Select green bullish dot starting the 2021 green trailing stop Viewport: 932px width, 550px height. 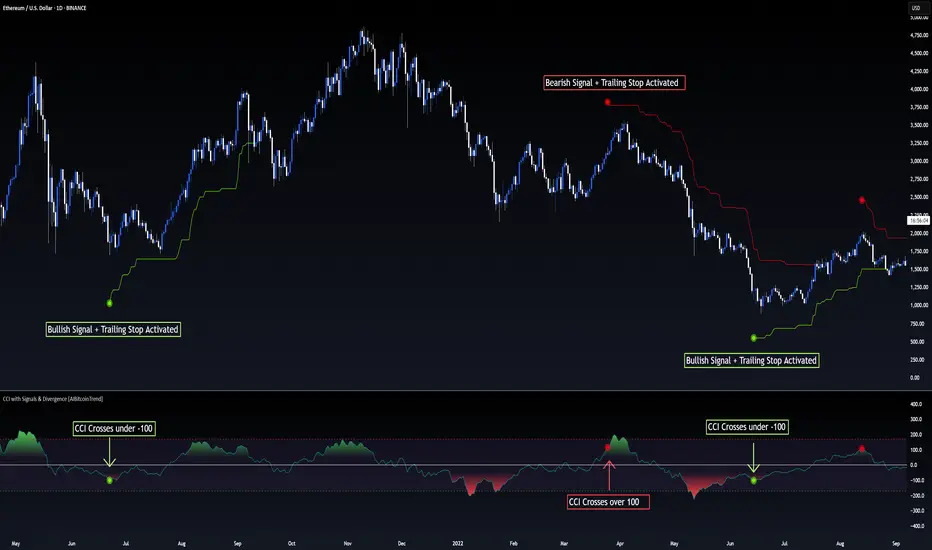109,303
